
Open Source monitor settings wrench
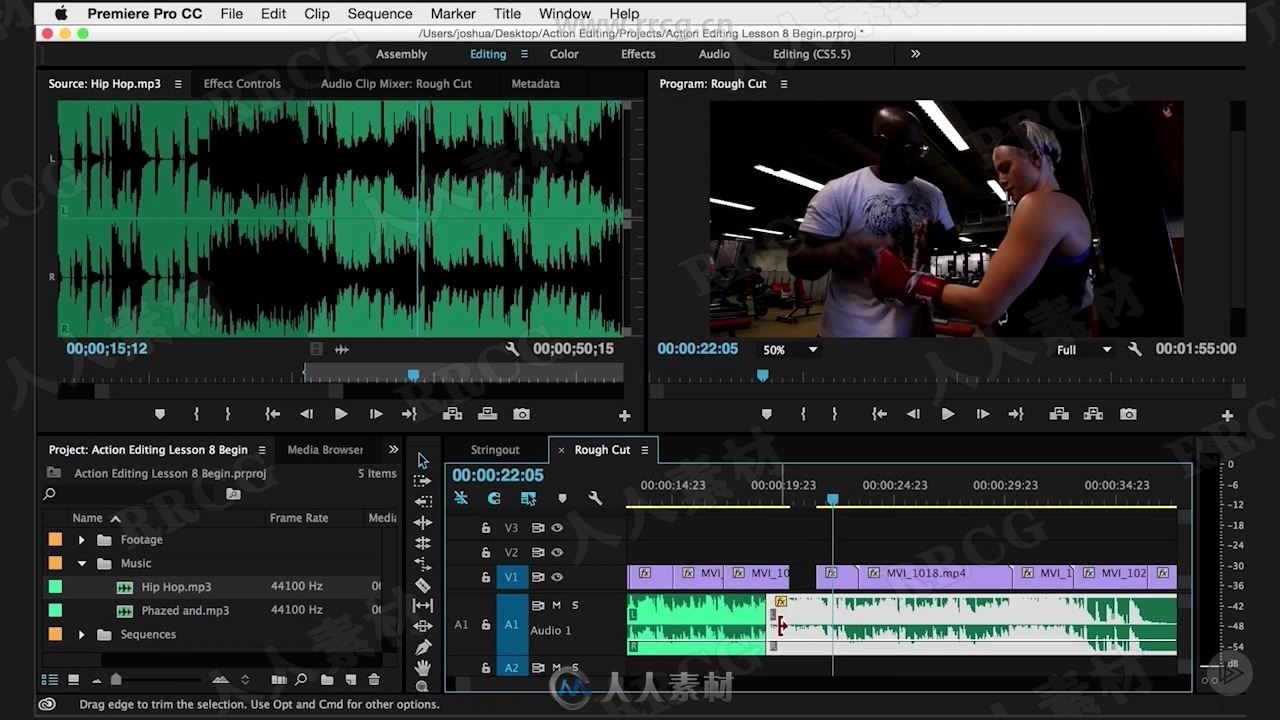click(512, 349)
